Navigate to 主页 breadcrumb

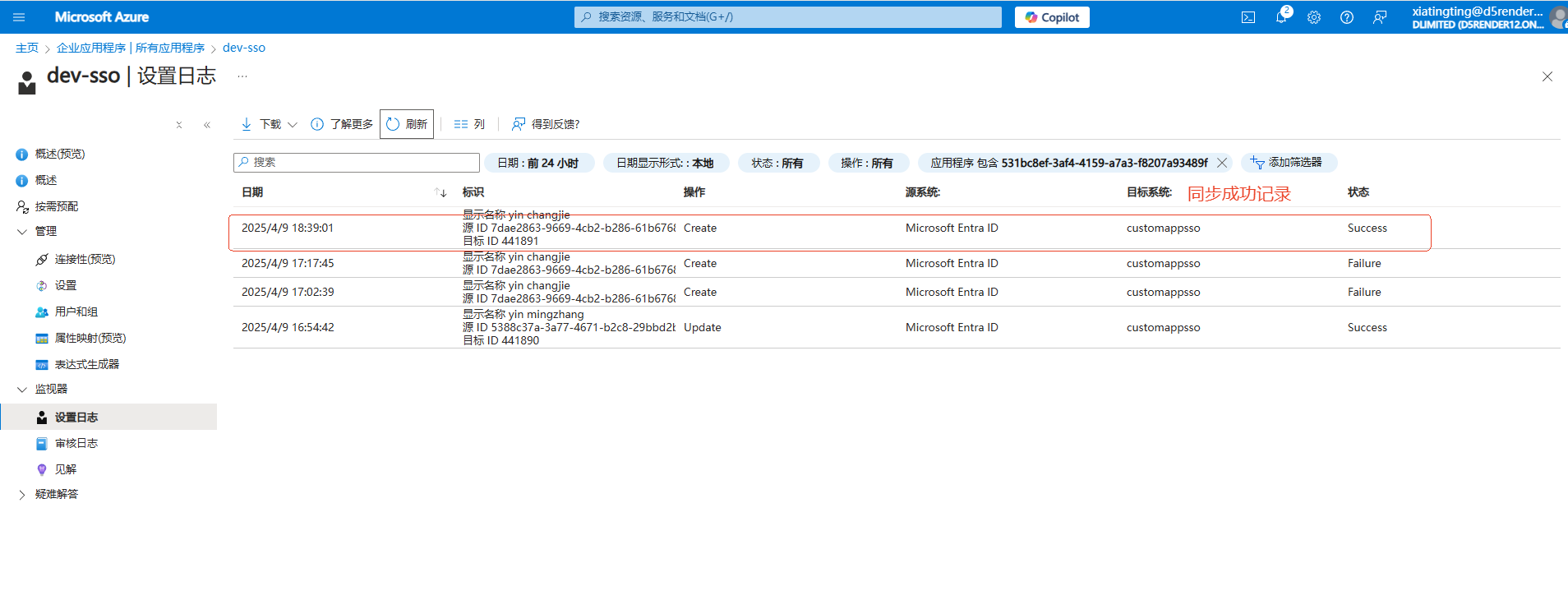(x=27, y=48)
